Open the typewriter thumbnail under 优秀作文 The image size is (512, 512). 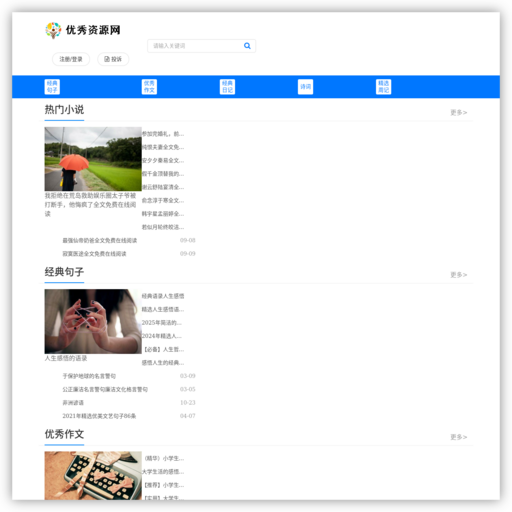click(93, 476)
